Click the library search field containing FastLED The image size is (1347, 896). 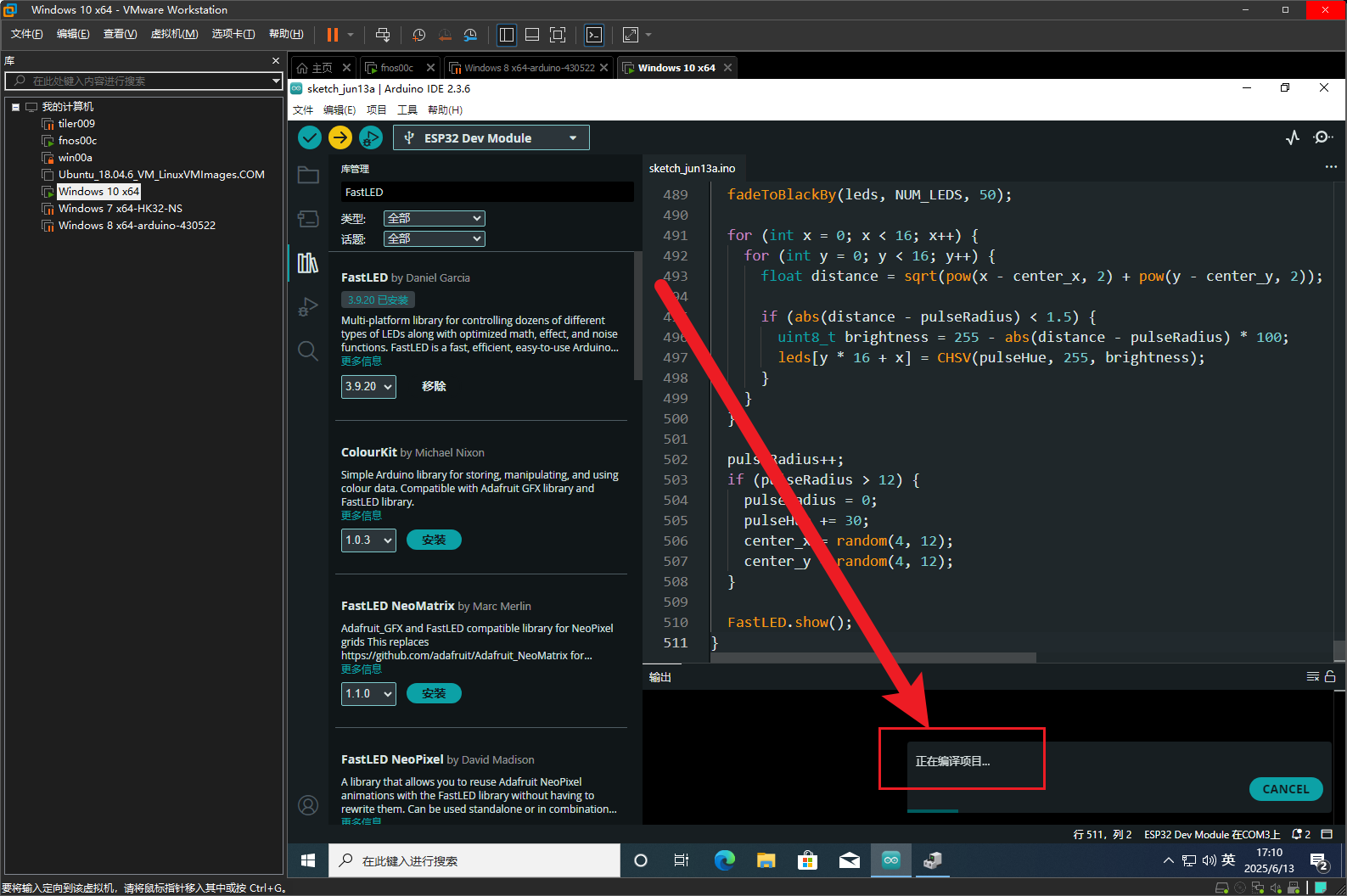tap(486, 192)
